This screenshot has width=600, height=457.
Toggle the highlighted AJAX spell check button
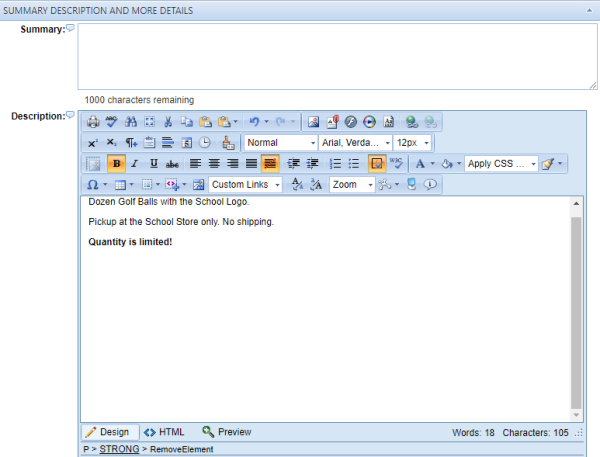pos(377,164)
